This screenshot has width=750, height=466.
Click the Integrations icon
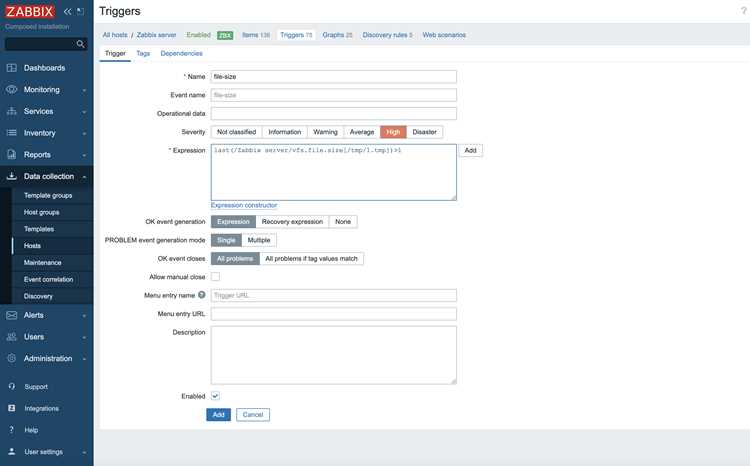tap(12, 408)
